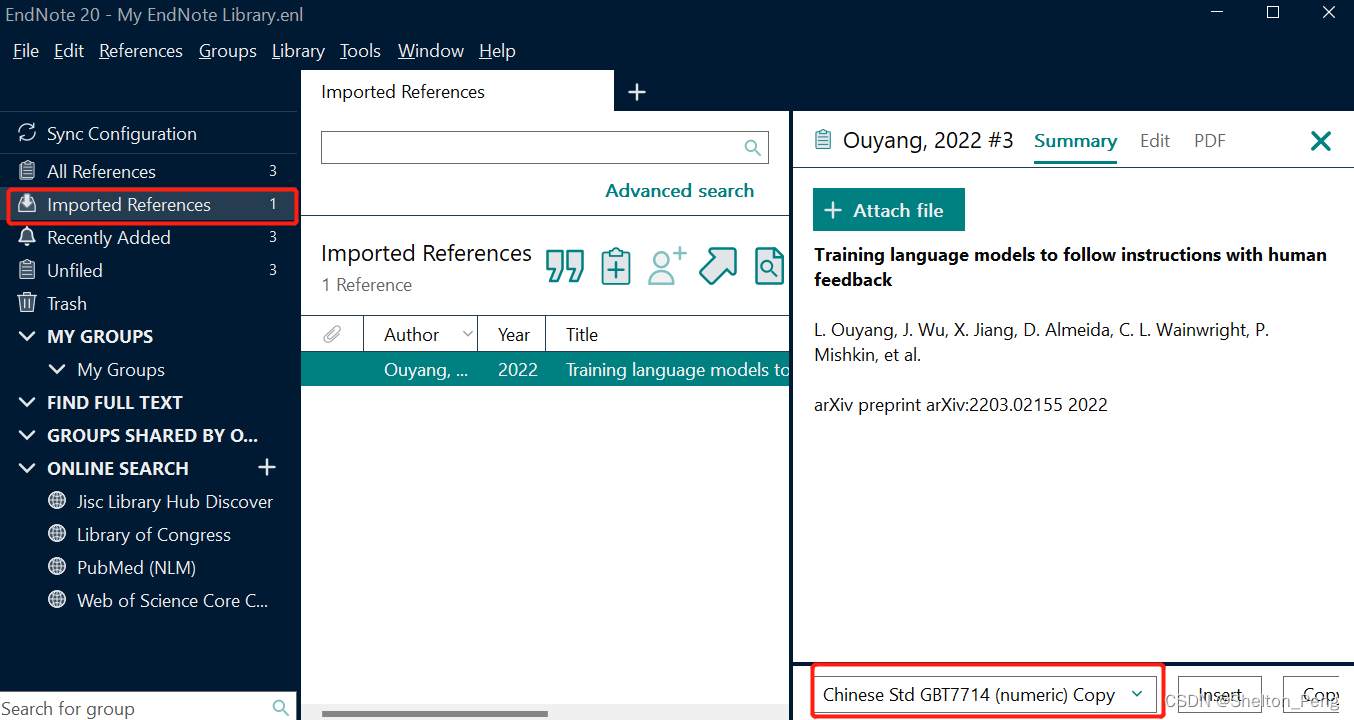Add an online search database with plus
1354x720 pixels.
point(267,467)
